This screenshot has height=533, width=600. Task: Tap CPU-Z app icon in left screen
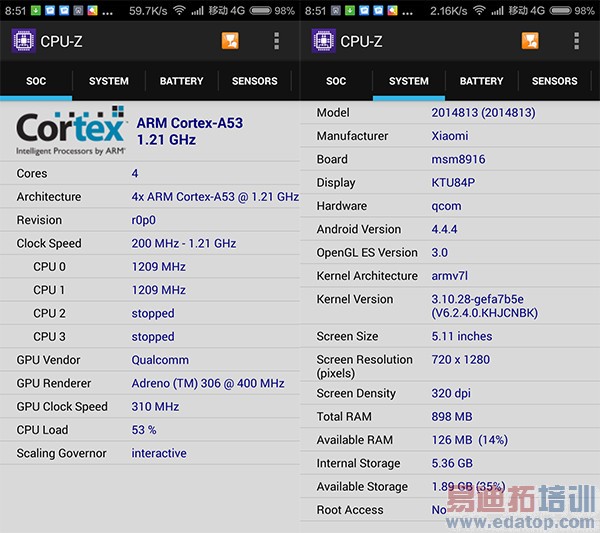point(23,41)
